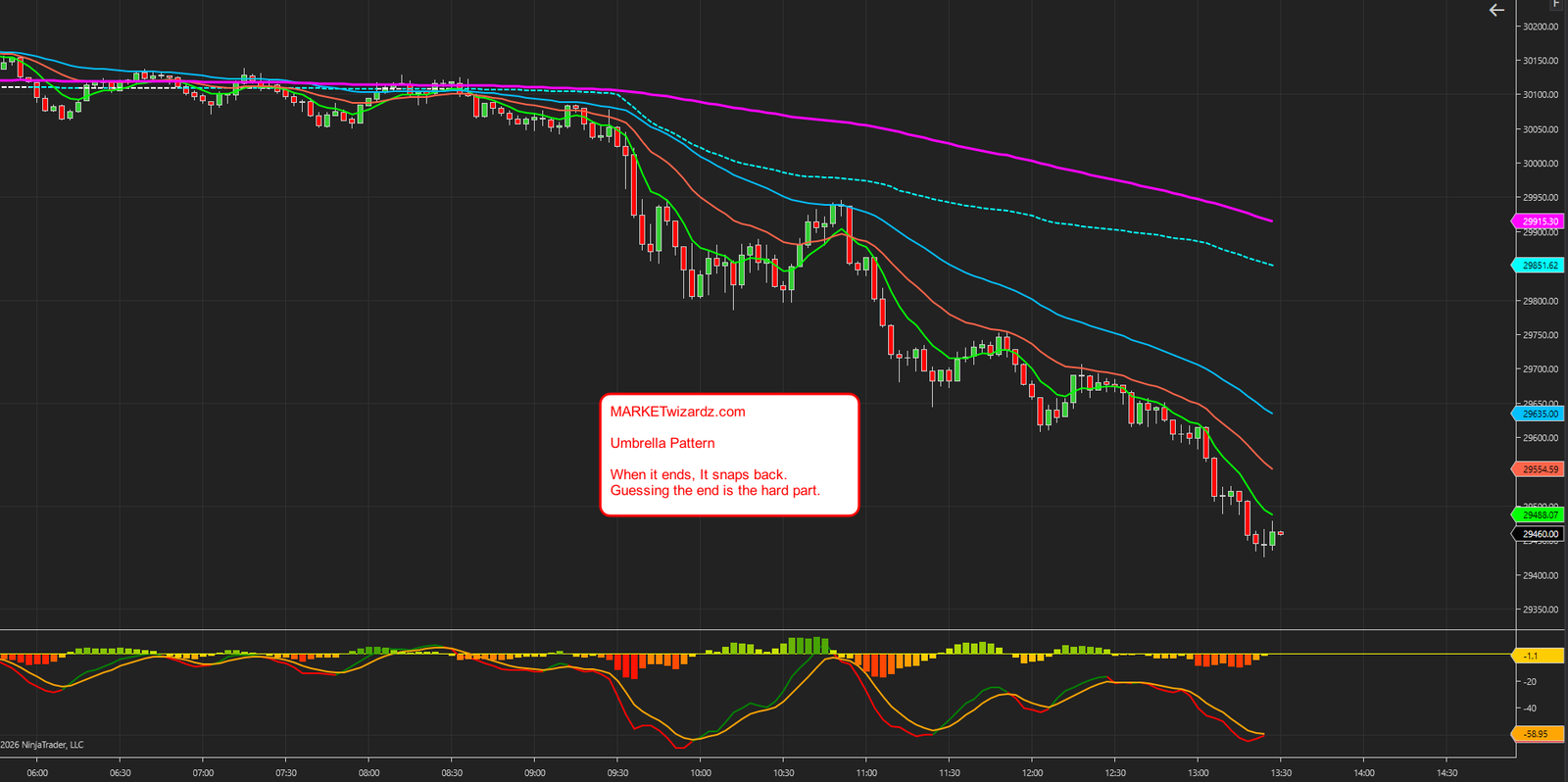Screen dimensions: 1568x782
Task: Select the cyan 29851.62 price marker
Action: 1538,266
